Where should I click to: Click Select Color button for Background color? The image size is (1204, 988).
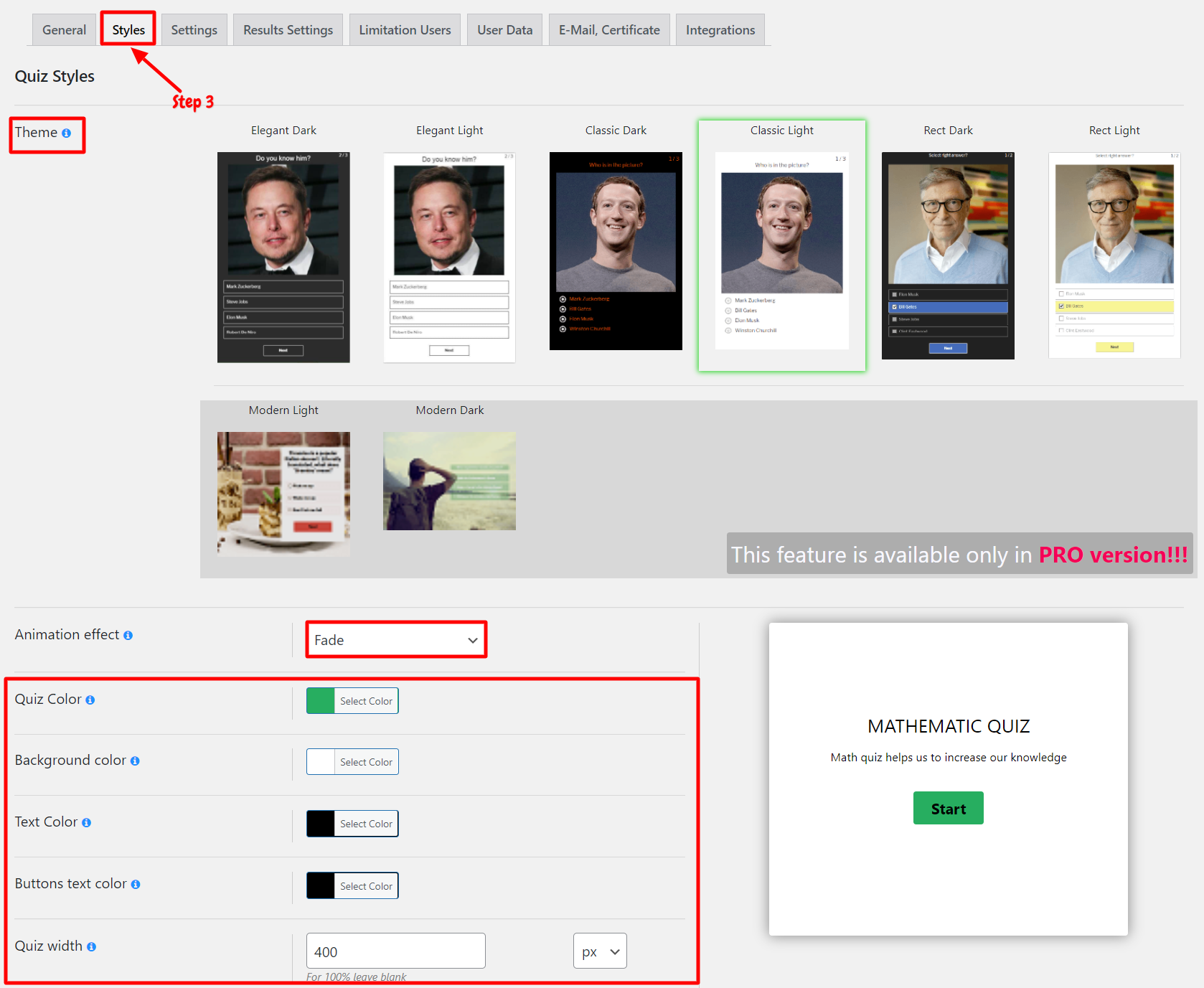point(366,762)
